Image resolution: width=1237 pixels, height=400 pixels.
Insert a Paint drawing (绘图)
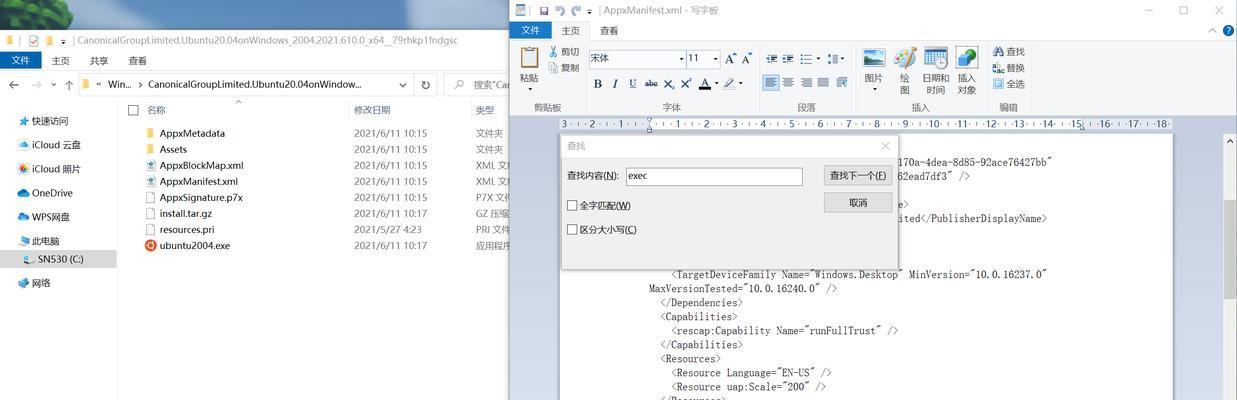click(905, 70)
